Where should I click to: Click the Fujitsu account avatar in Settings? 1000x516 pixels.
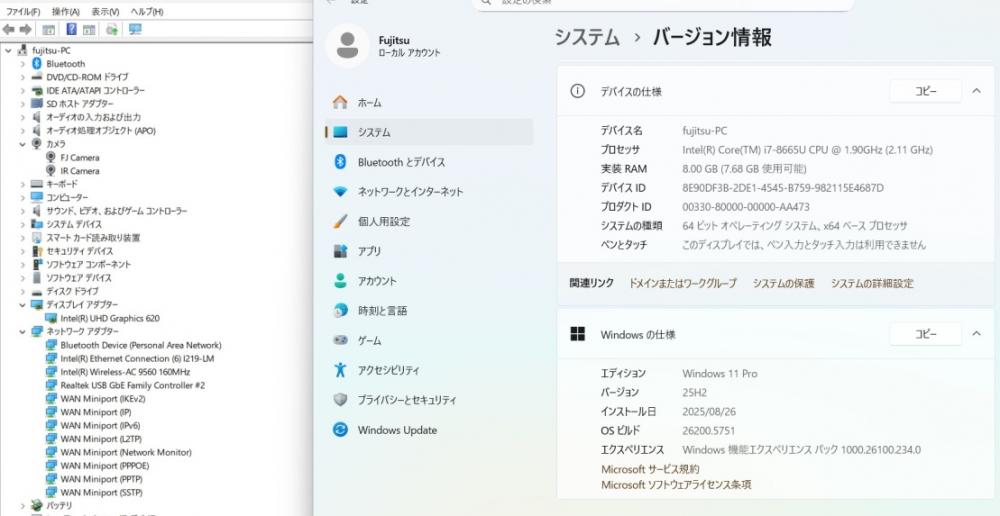347,46
